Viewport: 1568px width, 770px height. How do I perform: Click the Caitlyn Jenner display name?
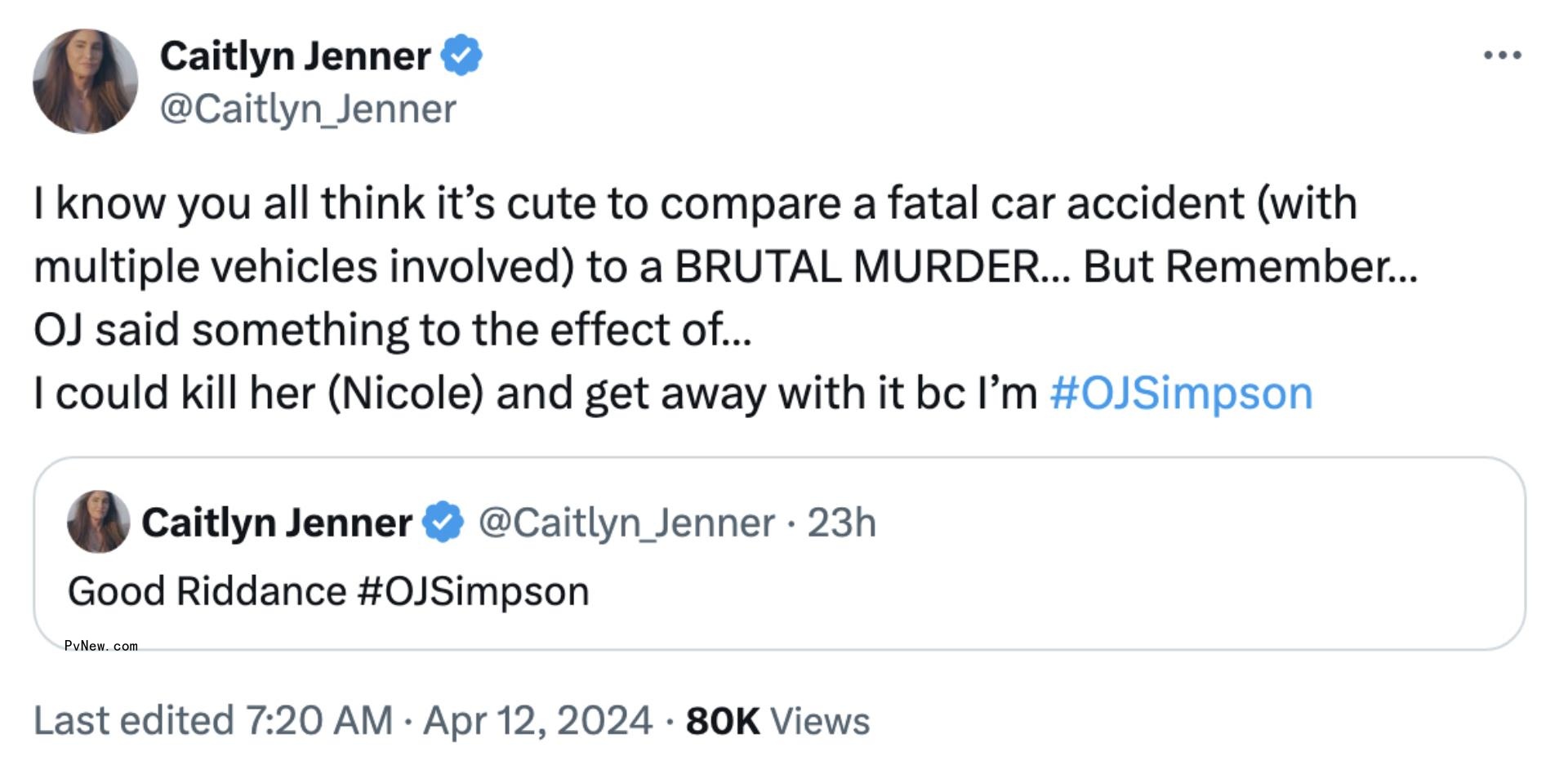(x=297, y=54)
